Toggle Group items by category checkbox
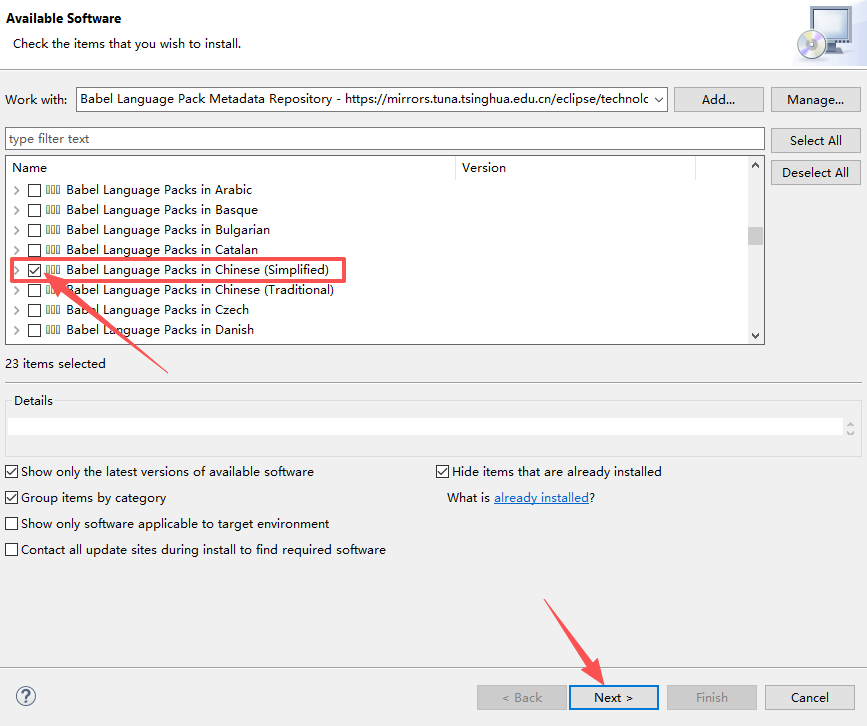Viewport: 867px width, 726px height. (12, 498)
